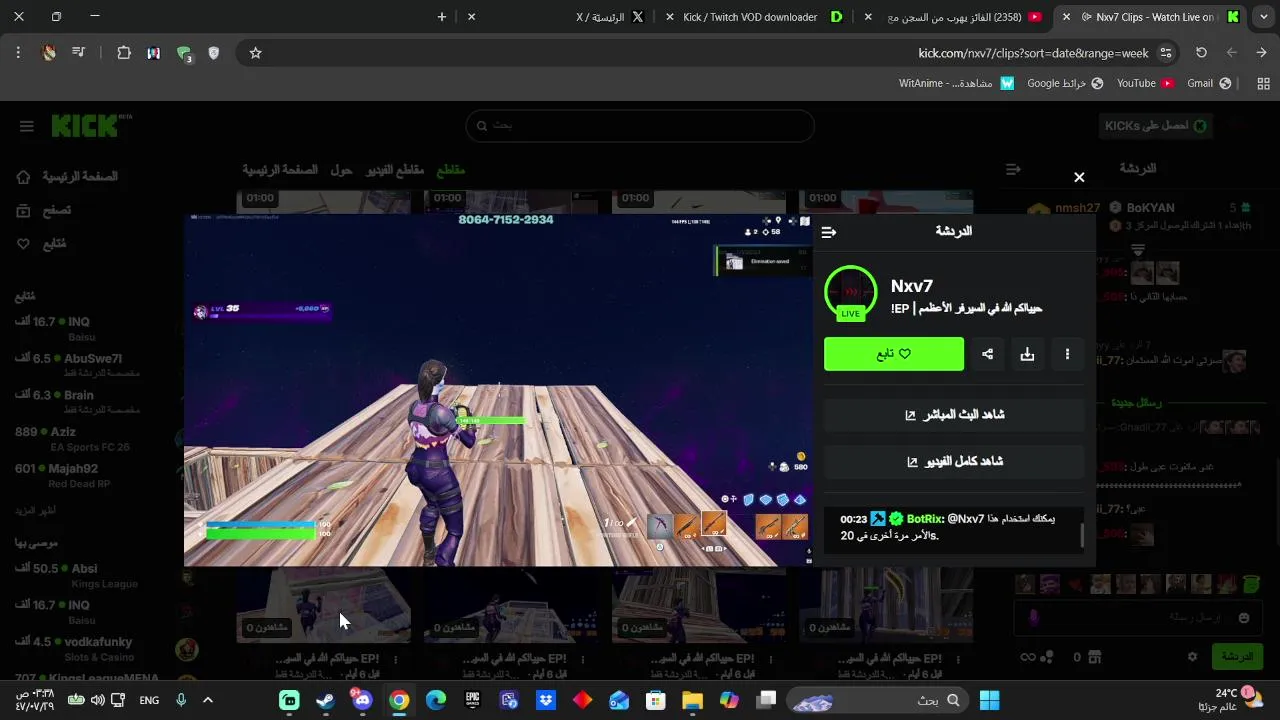This screenshot has height=720, width=1280.
Task: Open Discord from taskbar
Action: 362,700
